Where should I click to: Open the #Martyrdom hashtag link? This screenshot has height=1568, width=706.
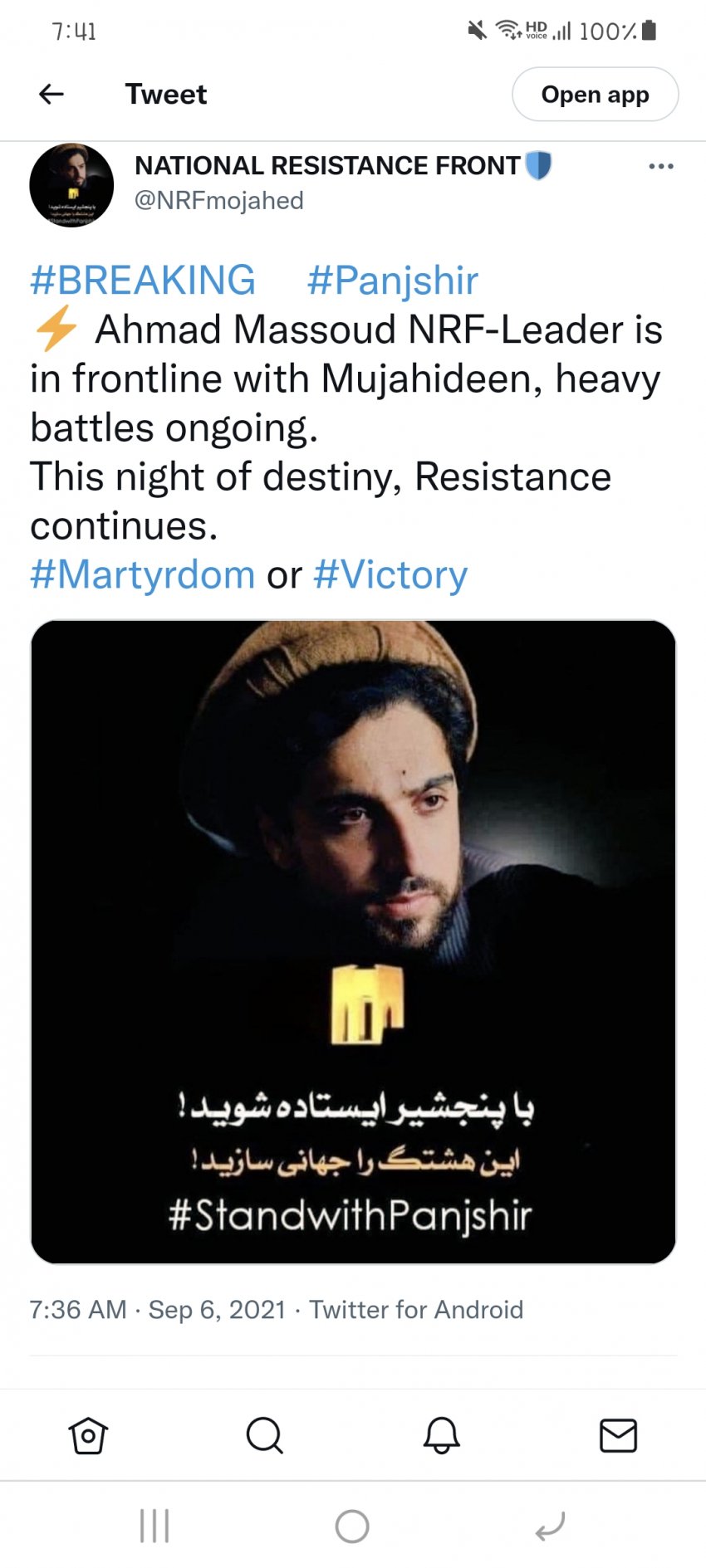143,574
